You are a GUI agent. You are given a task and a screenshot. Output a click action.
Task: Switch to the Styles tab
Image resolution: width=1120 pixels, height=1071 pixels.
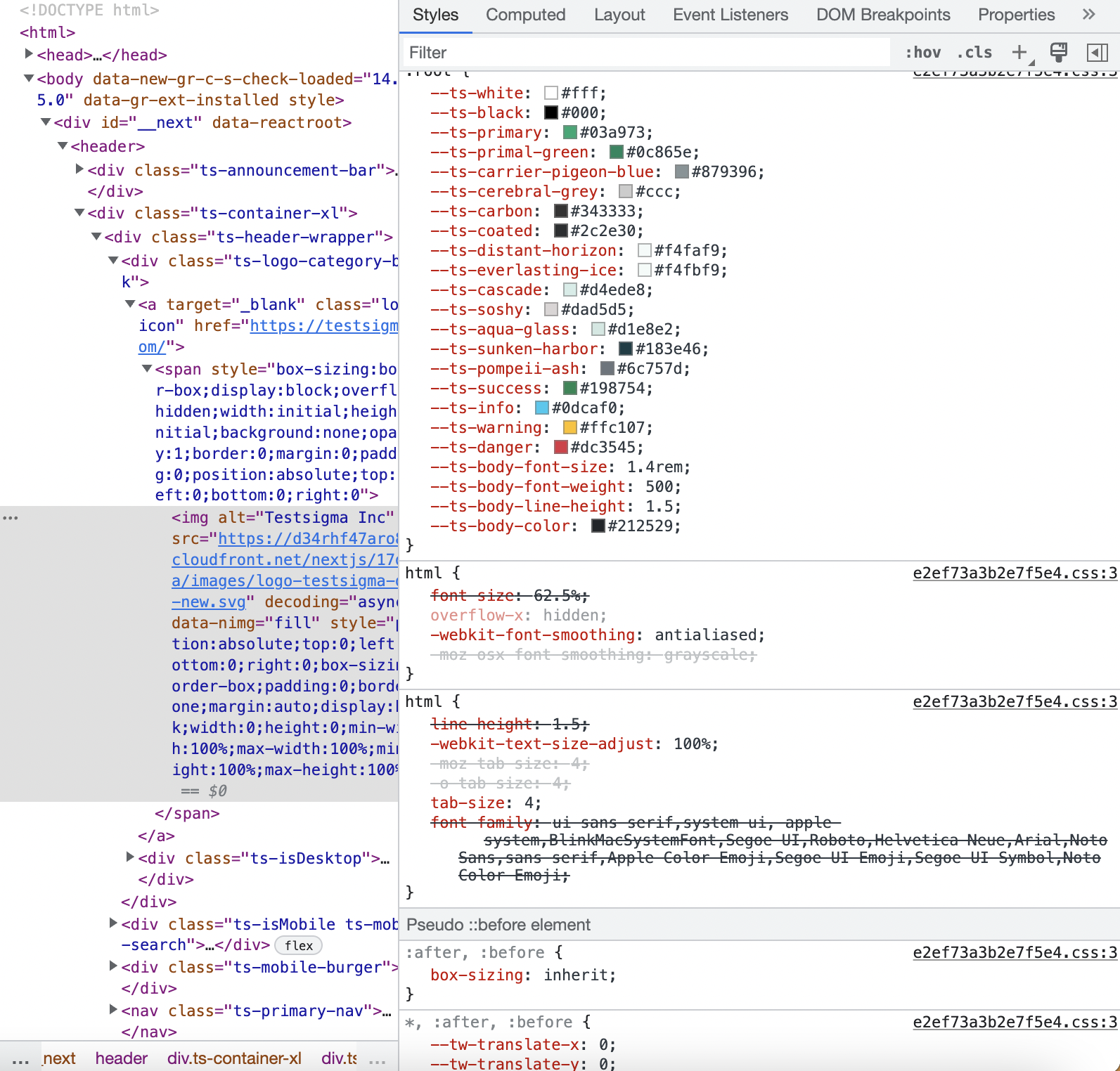pos(435,15)
